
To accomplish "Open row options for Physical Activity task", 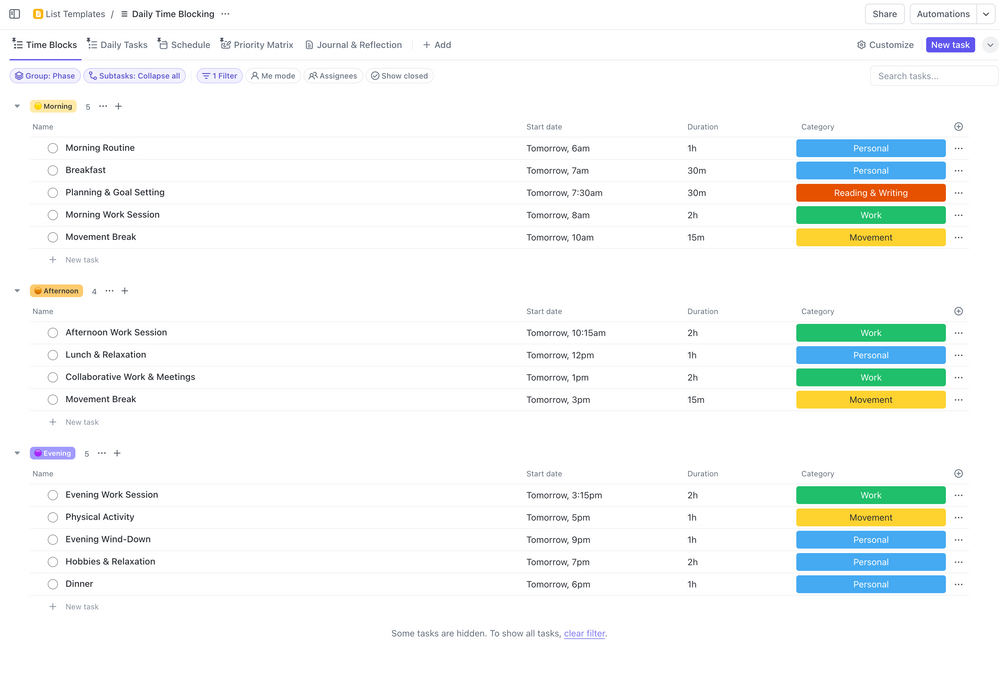I will 958,518.
